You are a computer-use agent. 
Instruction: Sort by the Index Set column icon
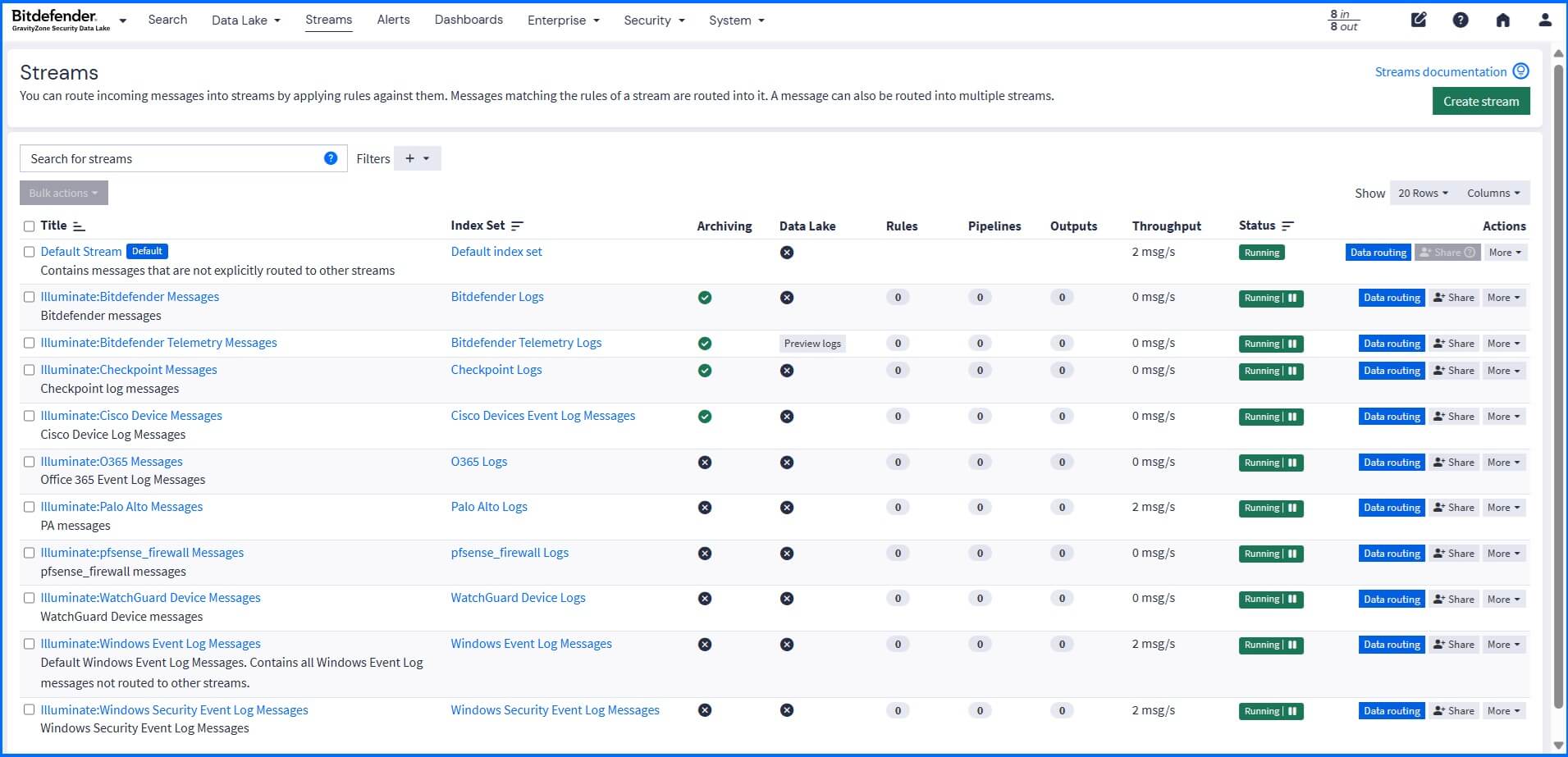click(x=517, y=226)
